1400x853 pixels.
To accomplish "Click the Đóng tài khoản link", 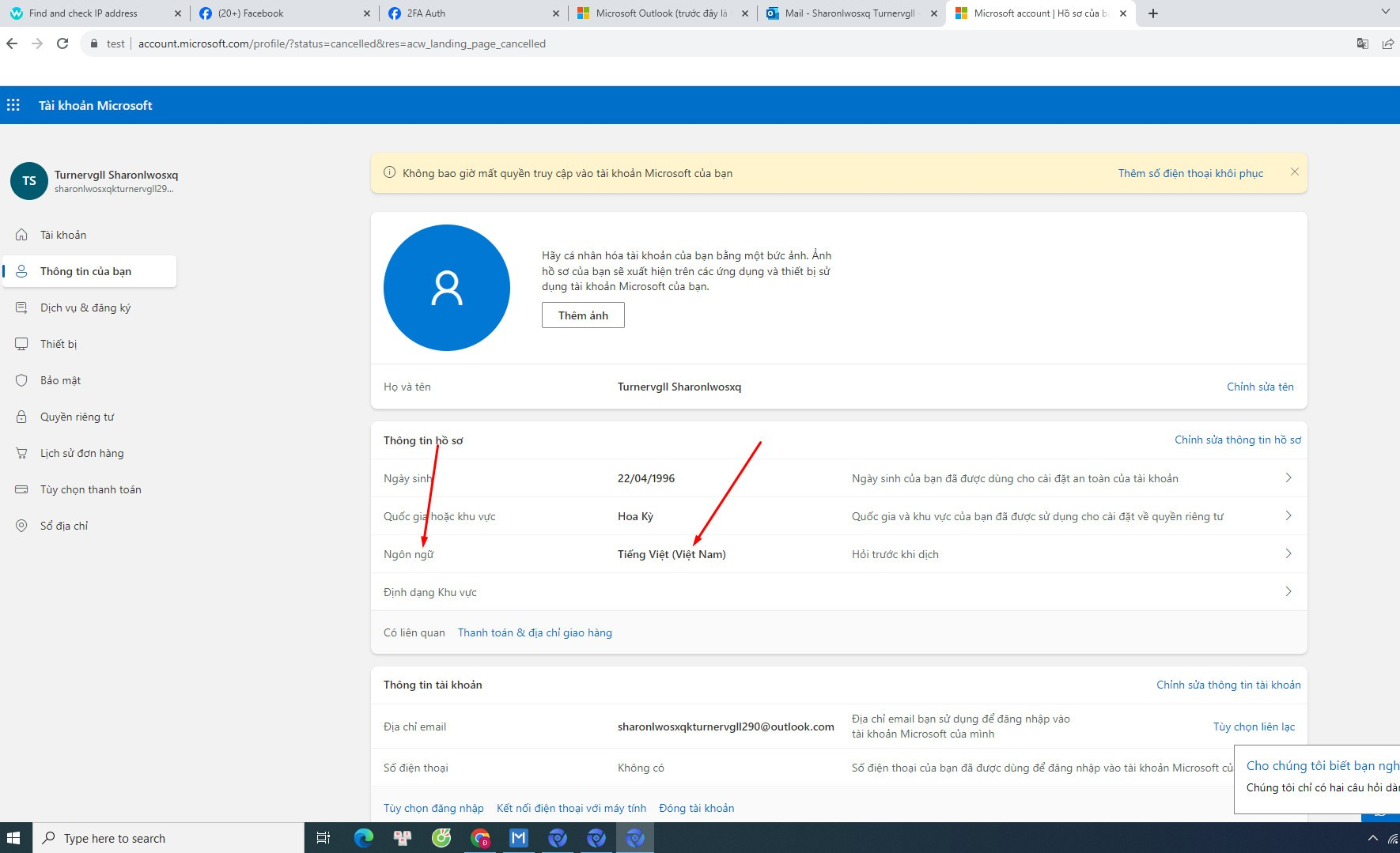I will (696, 808).
